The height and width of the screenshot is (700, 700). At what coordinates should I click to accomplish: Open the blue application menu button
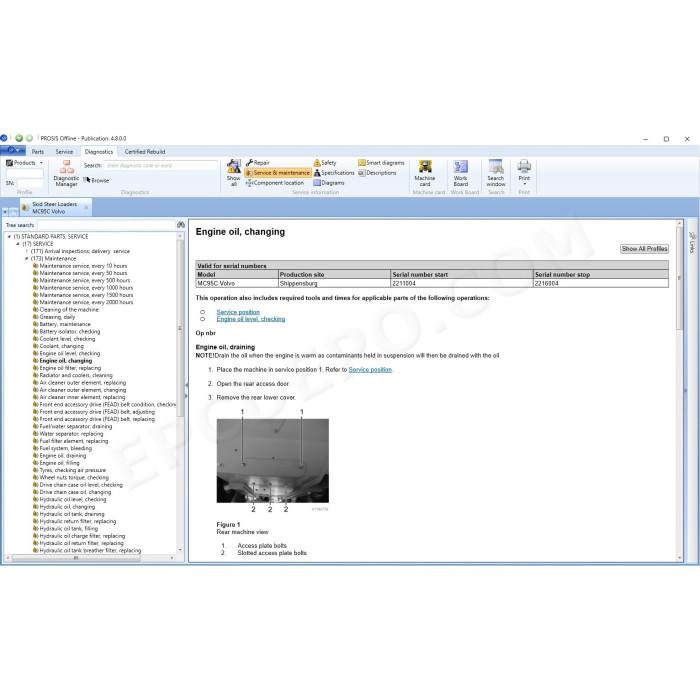13,150
